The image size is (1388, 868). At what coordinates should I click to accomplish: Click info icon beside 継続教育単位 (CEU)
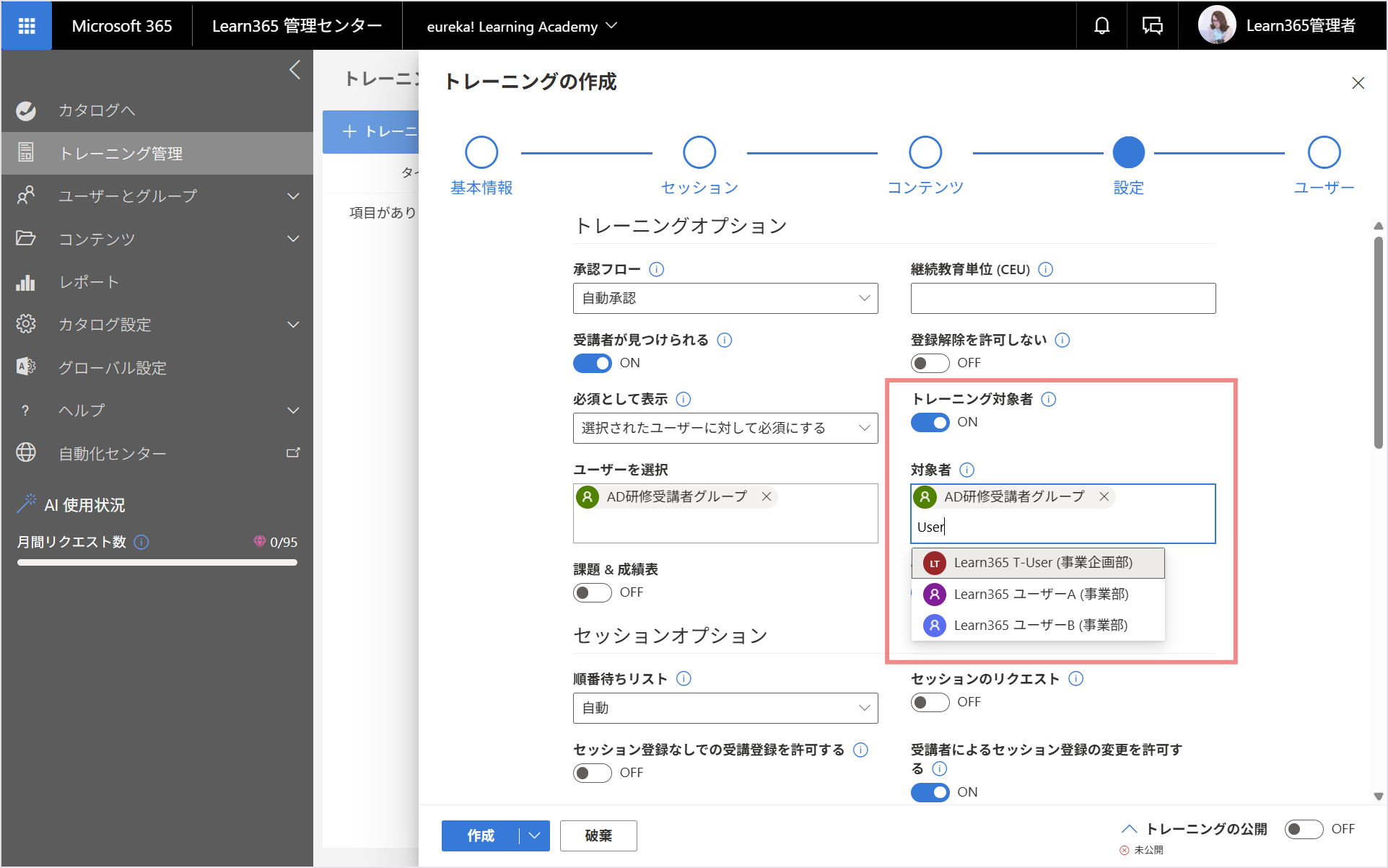1045,269
